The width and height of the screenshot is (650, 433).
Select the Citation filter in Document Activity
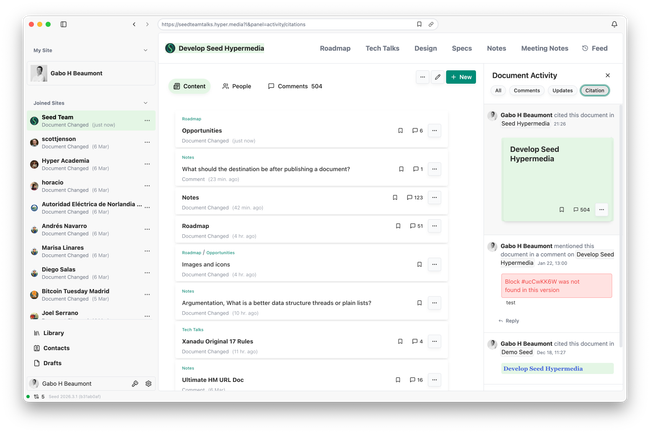594,90
